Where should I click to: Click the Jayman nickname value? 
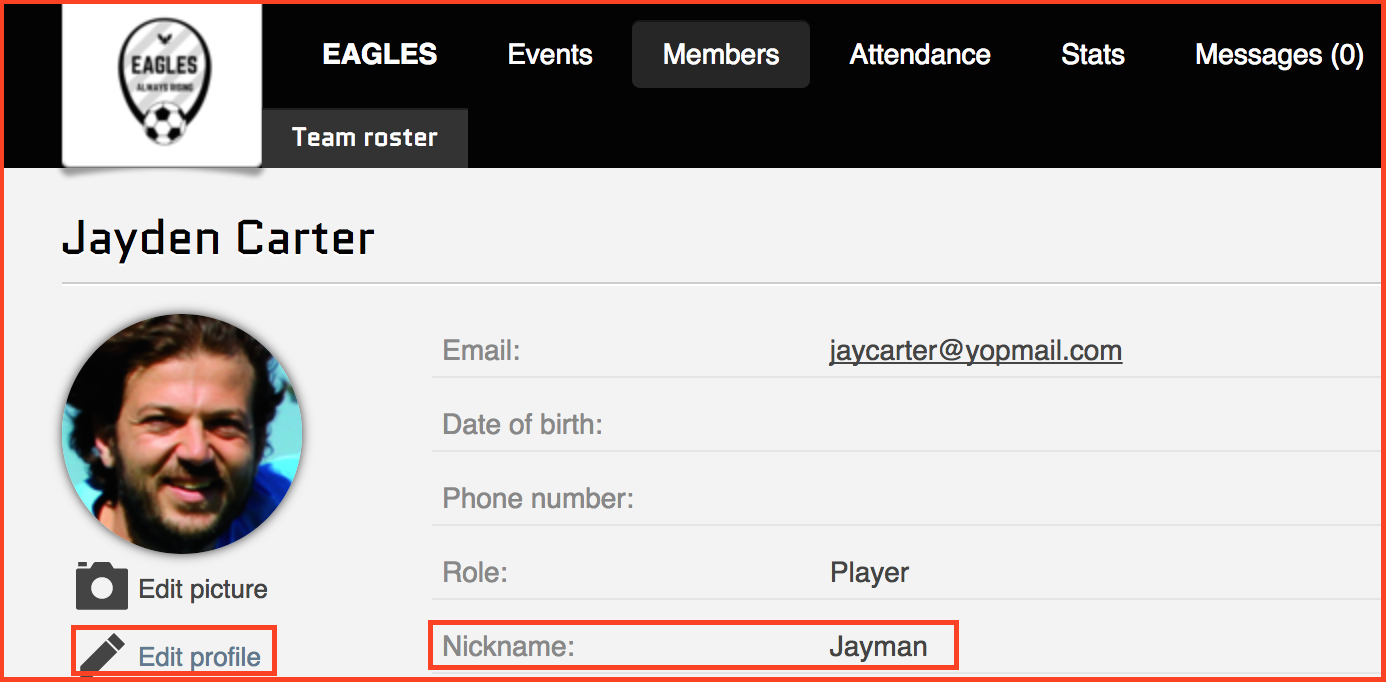coord(878,647)
